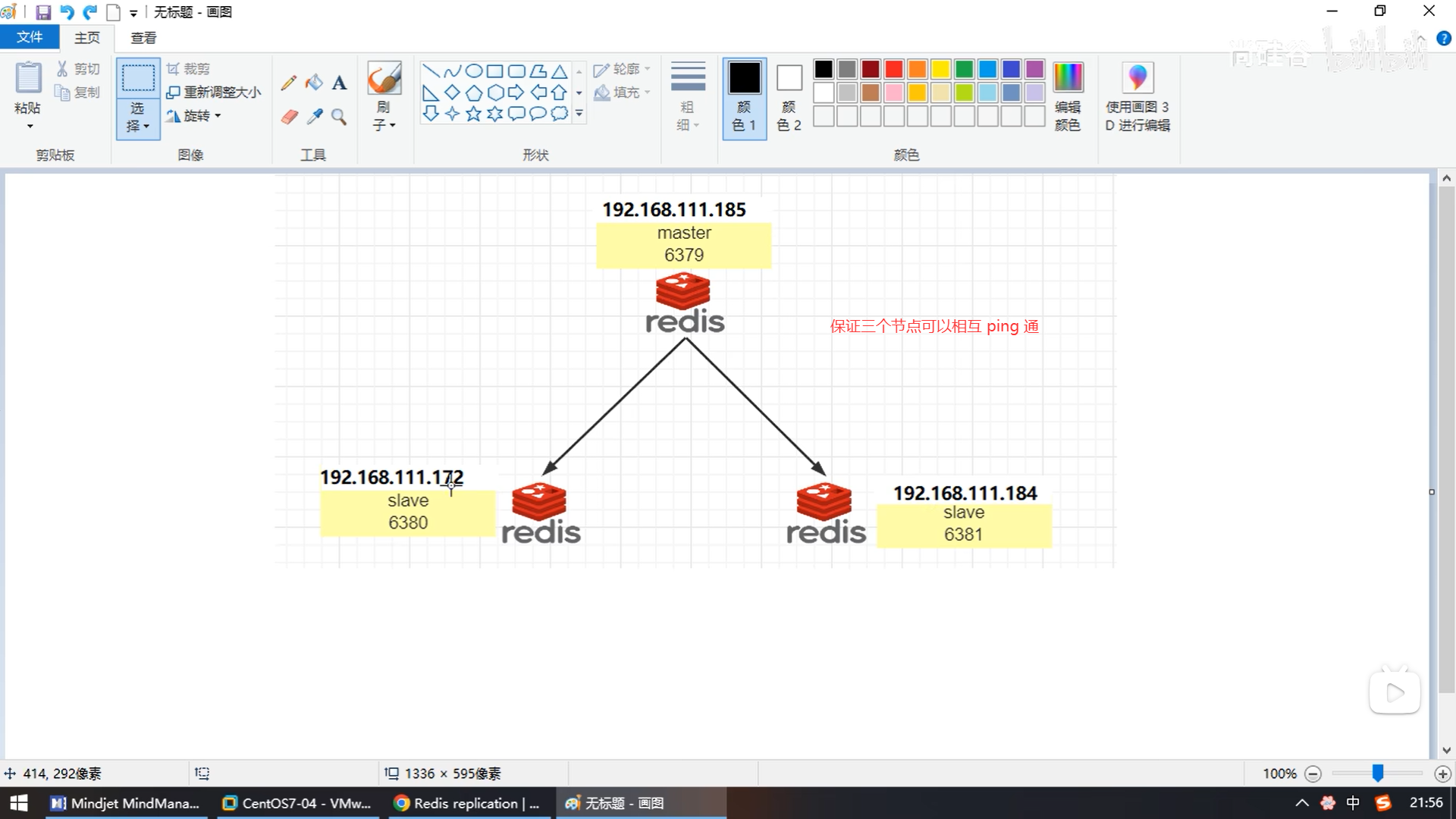Open the File menu tab
Image resolution: width=1456 pixels, height=819 pixels.
tap(30, 37)
